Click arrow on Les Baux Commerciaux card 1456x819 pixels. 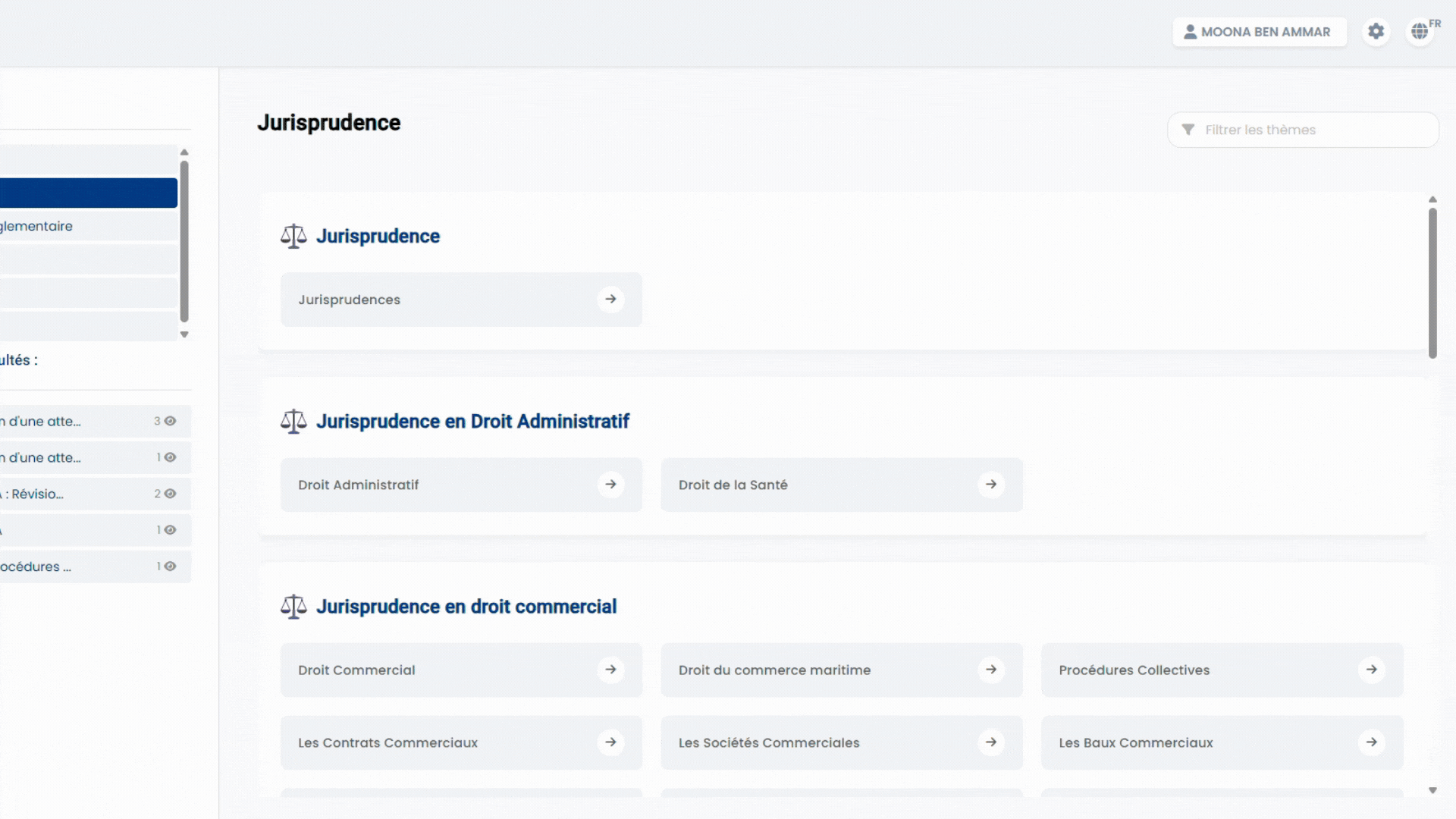coord(1371,742)
